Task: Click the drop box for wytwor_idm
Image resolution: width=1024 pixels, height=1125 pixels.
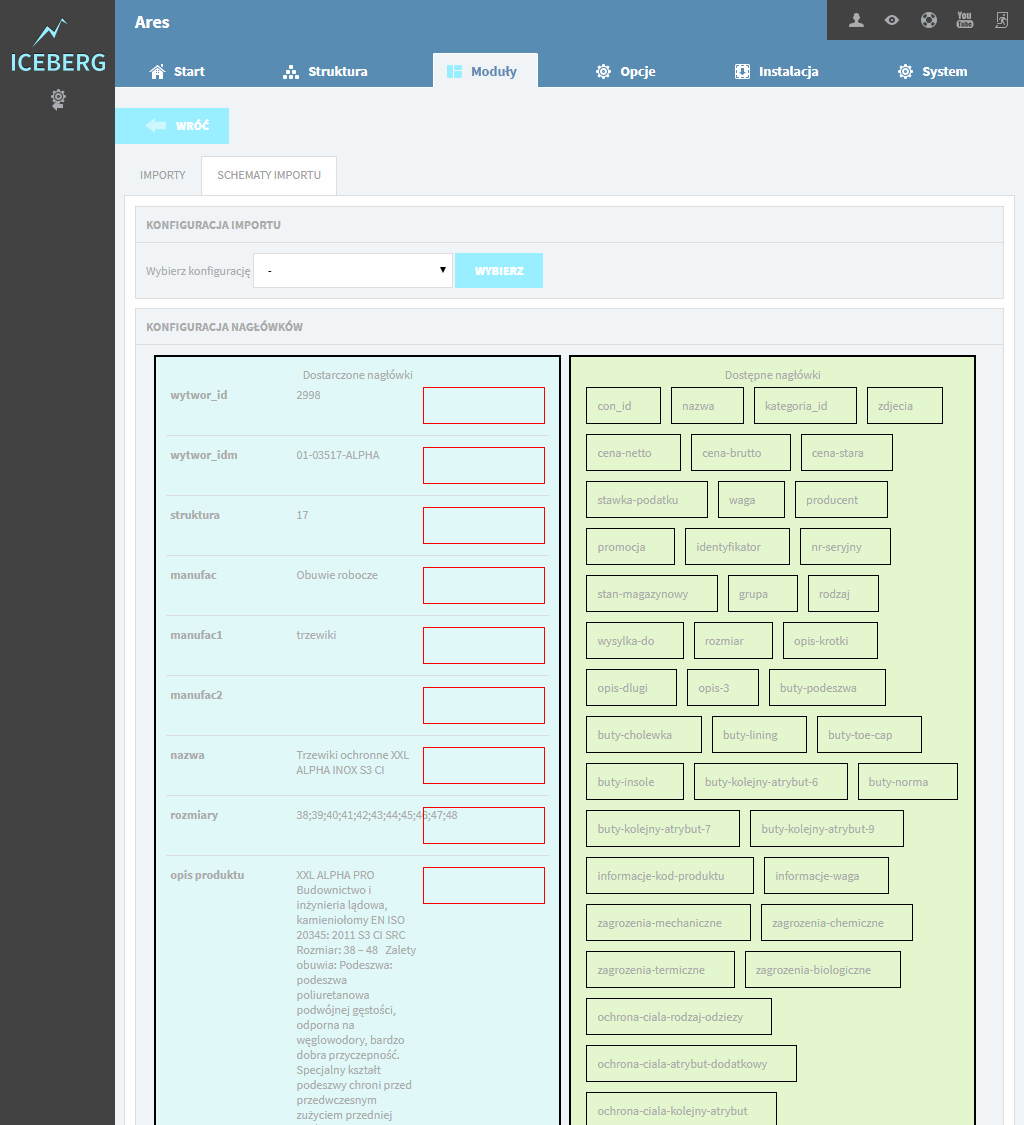Action: (484, 466)
